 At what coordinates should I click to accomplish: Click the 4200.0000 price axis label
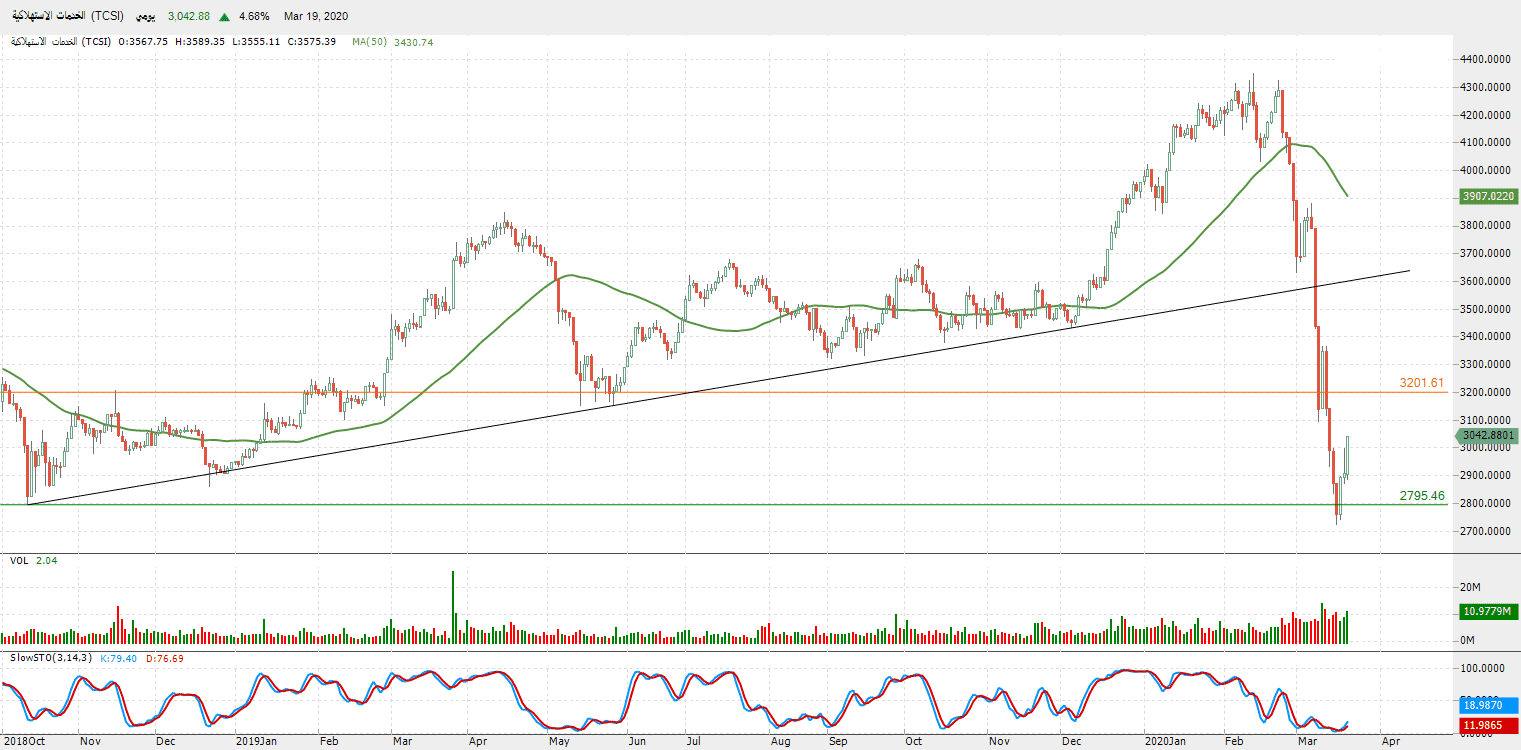click(x=1485, y=115)
